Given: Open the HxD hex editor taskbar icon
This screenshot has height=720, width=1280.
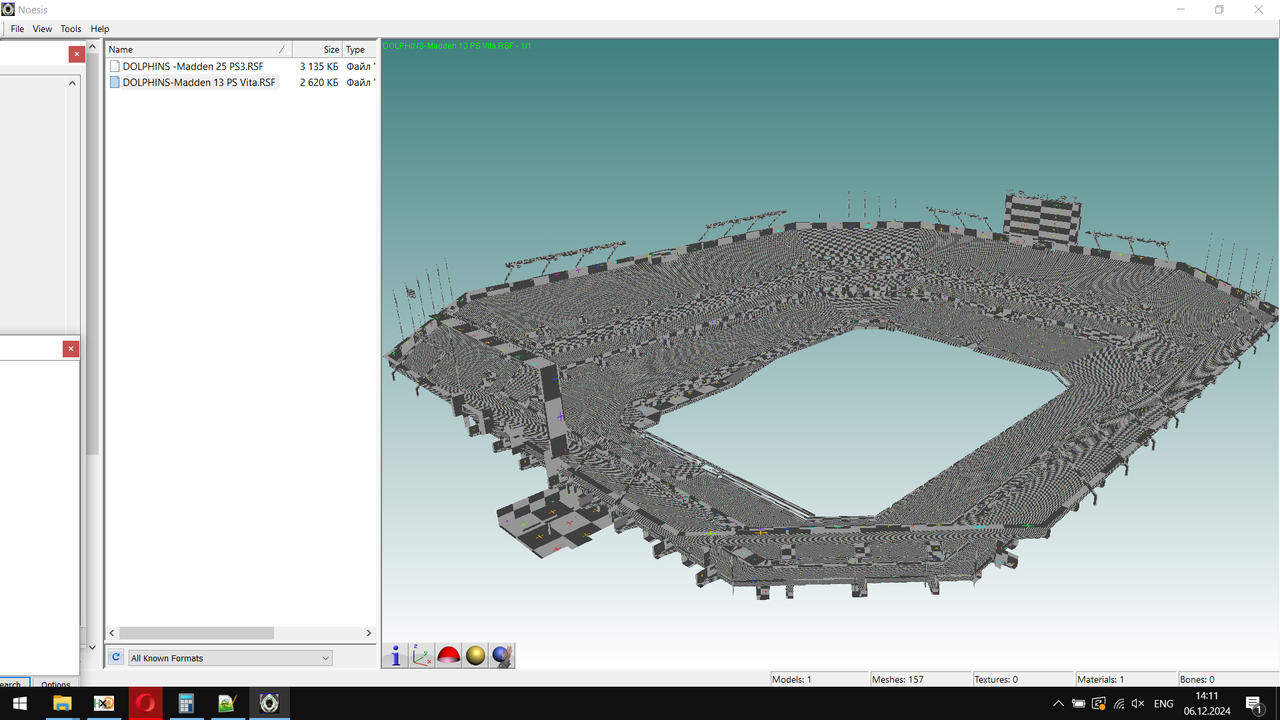Looking at the screenshot, I should (x=103, y=704).
